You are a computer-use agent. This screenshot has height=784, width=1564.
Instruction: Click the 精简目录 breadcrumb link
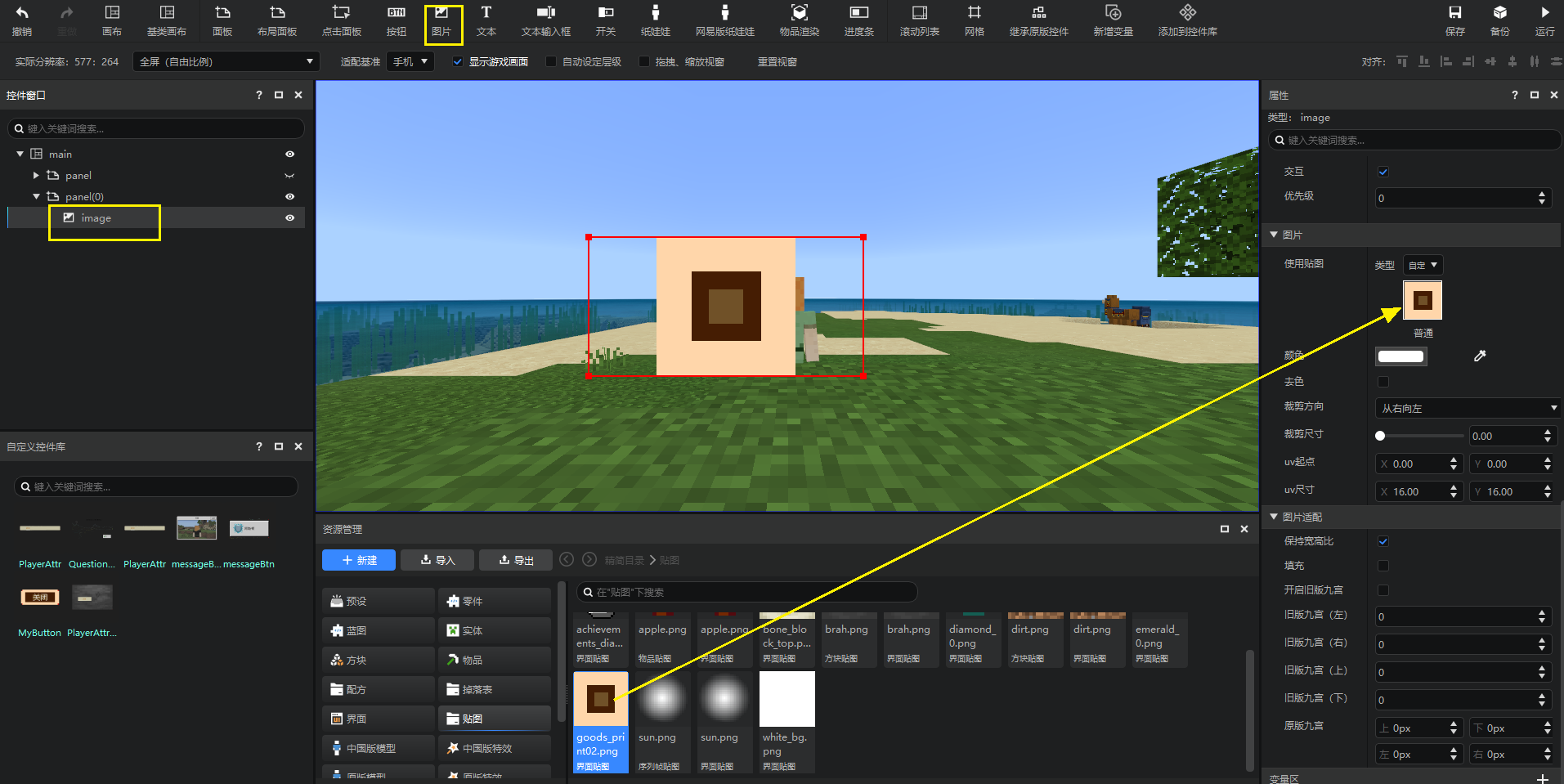click(624, 560)
